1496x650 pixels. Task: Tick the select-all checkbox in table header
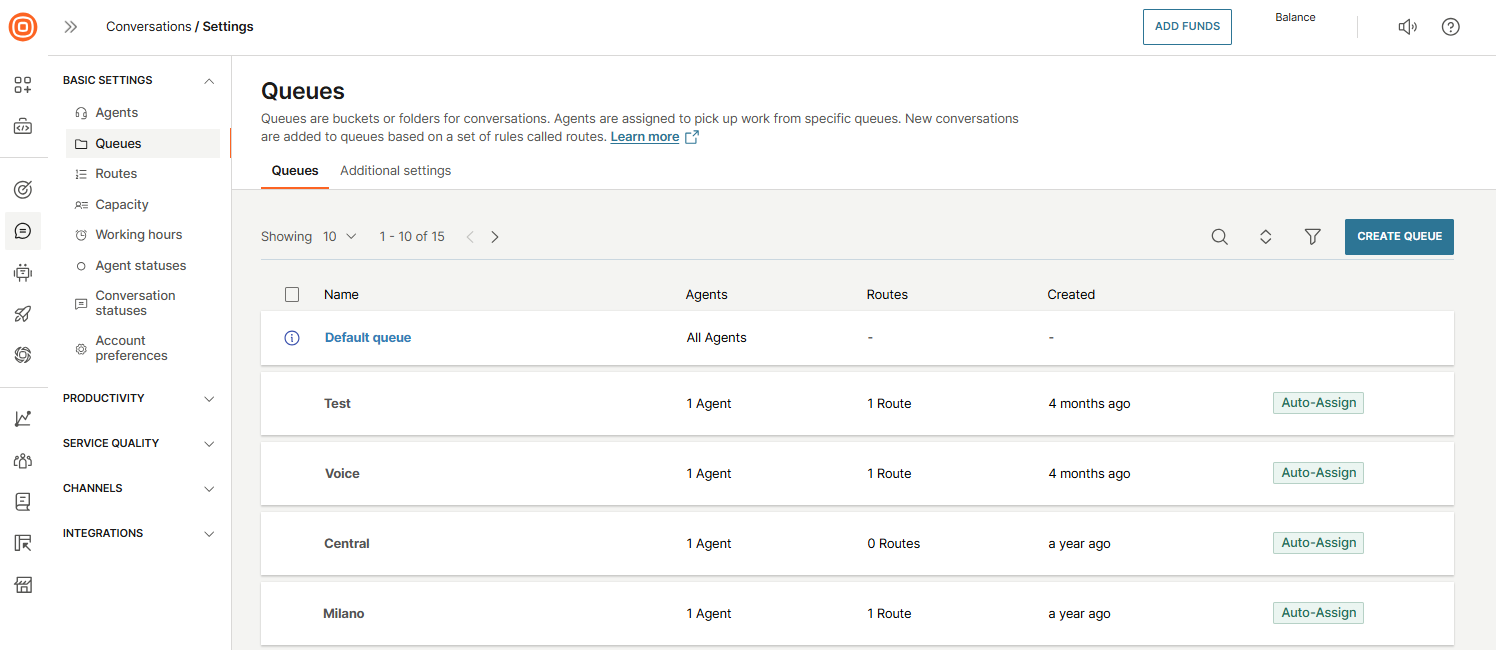pos(292,294)
